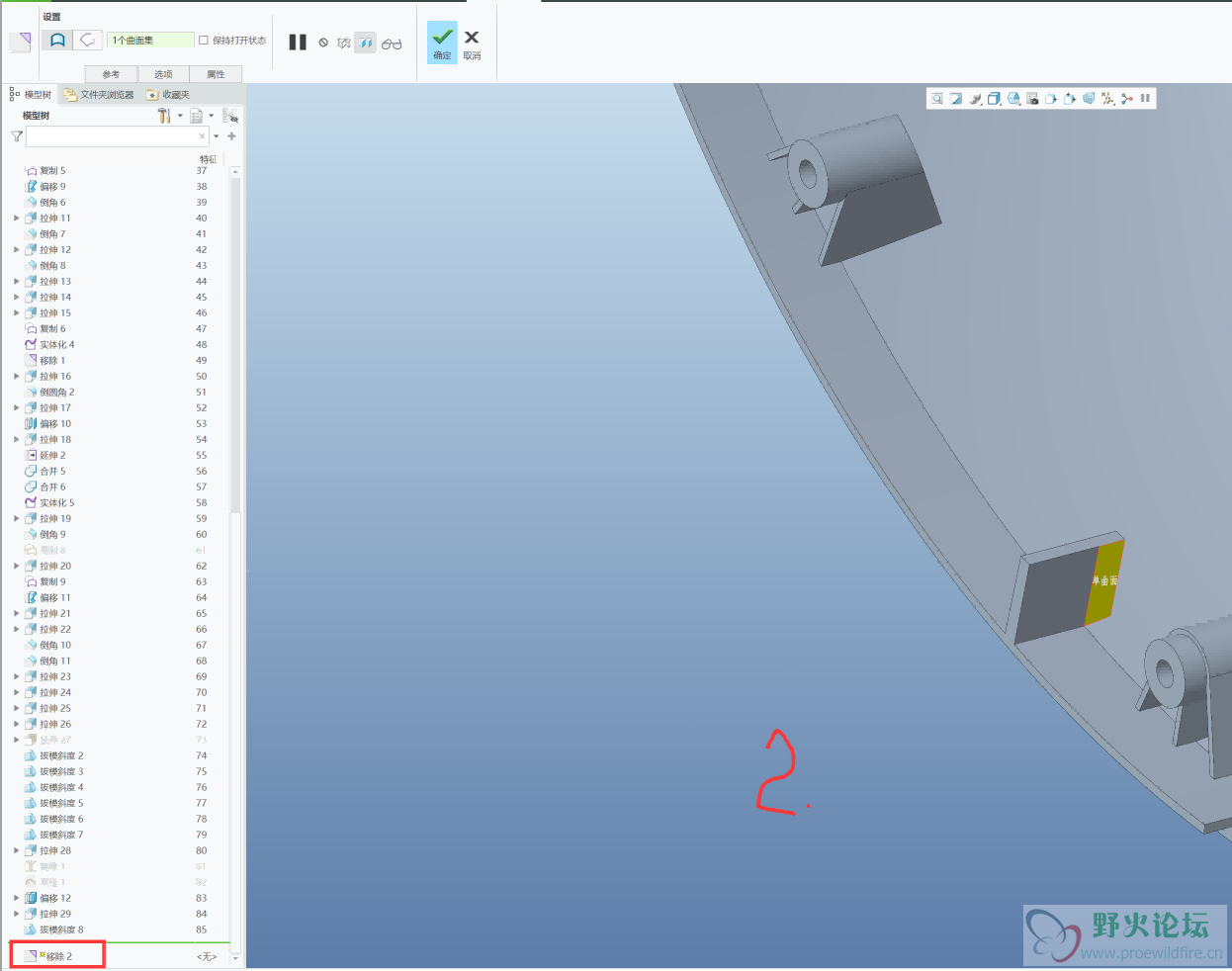Click the model tree vertical scrollbar
Viewport: 1232px width, 971px height.
(235, 564)
